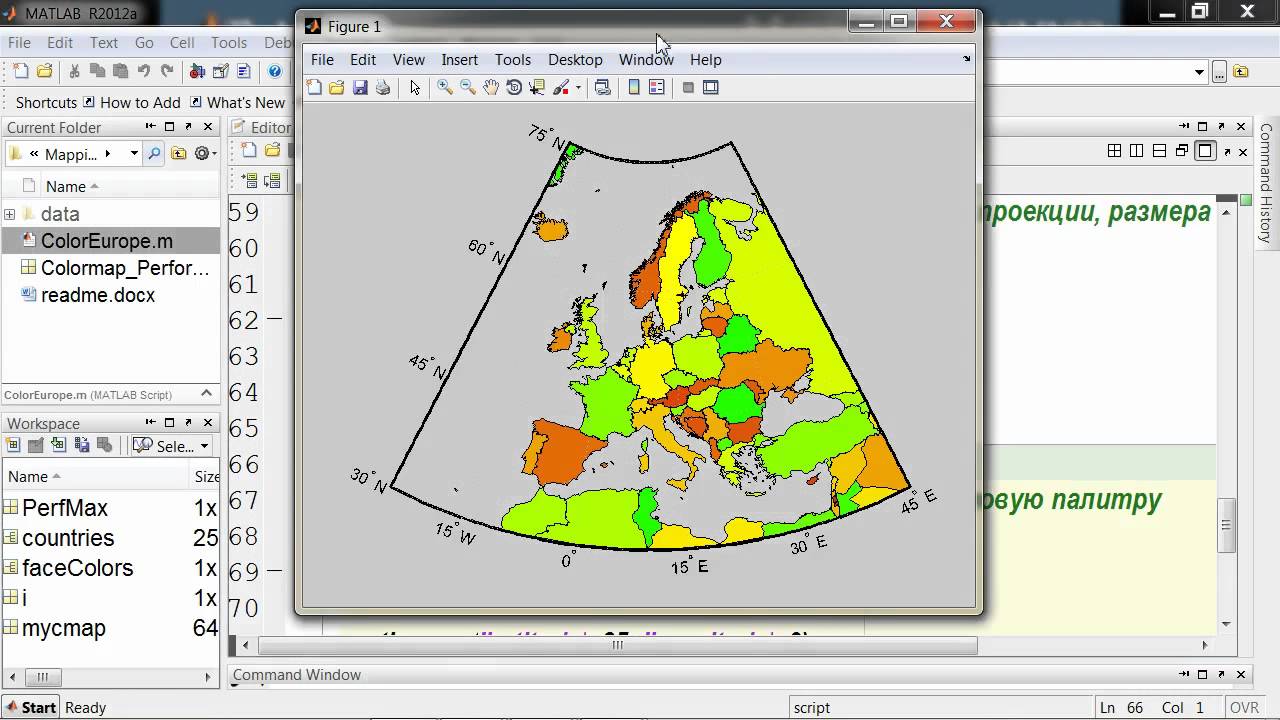
Task: Click New Variable icon in Workspace toolbar
Action: point(13,446)
